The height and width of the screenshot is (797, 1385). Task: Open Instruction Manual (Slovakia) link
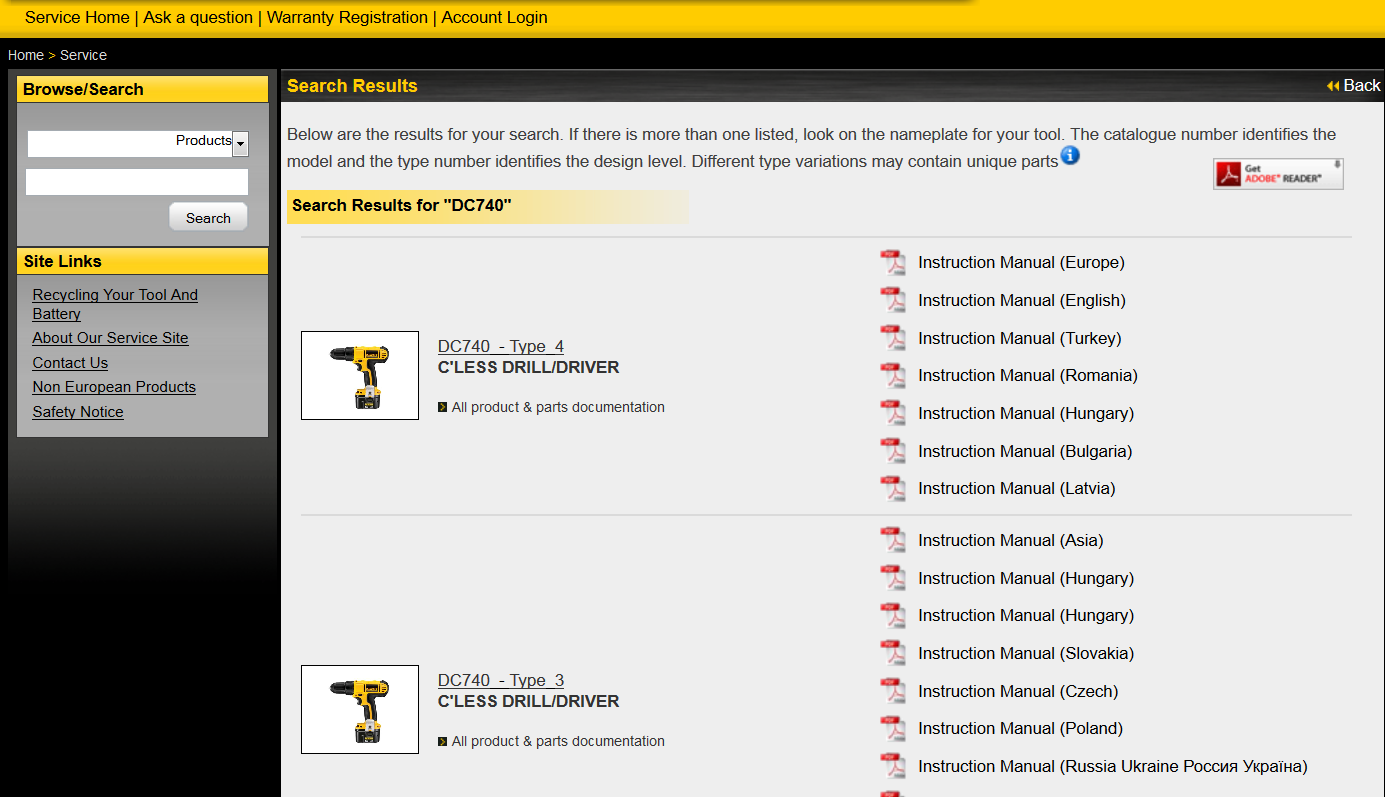1026,654
